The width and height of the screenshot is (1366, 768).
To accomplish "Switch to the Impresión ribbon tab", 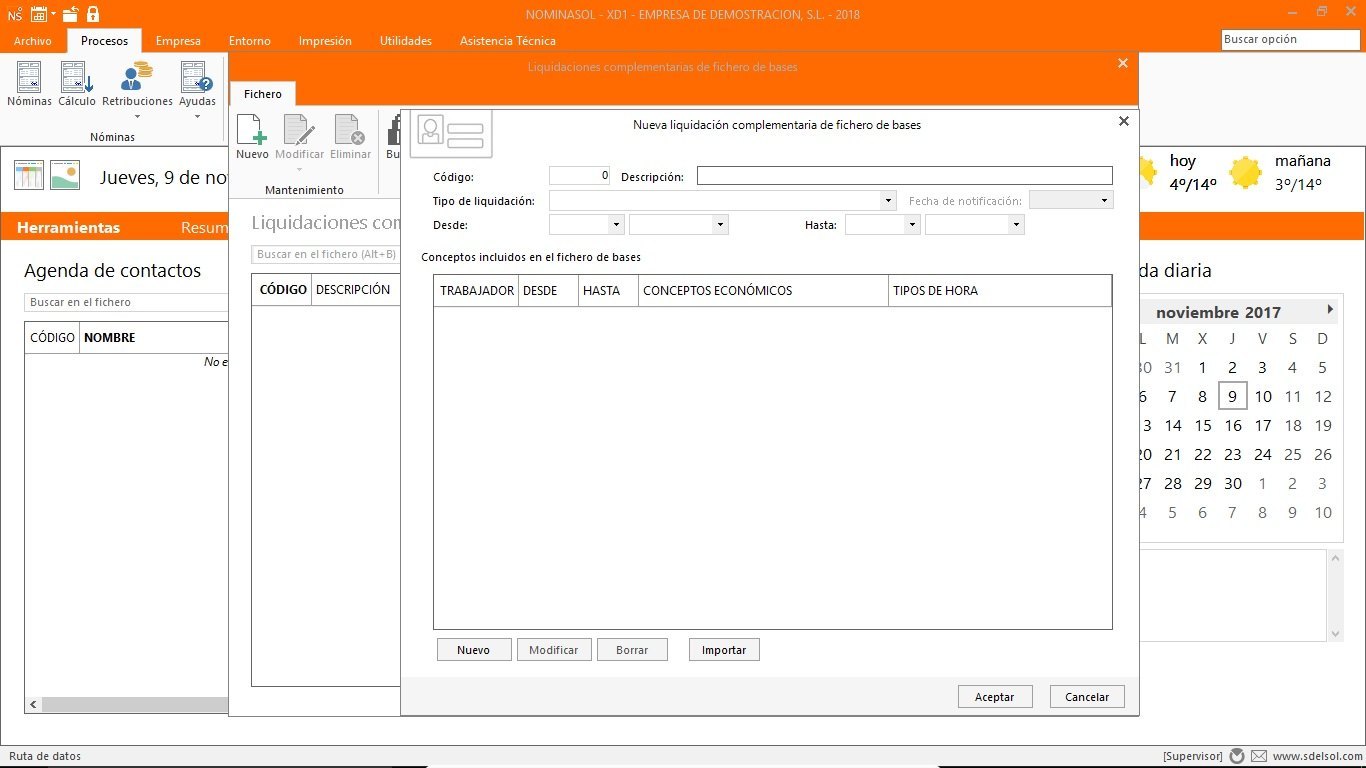I will 325,41.
